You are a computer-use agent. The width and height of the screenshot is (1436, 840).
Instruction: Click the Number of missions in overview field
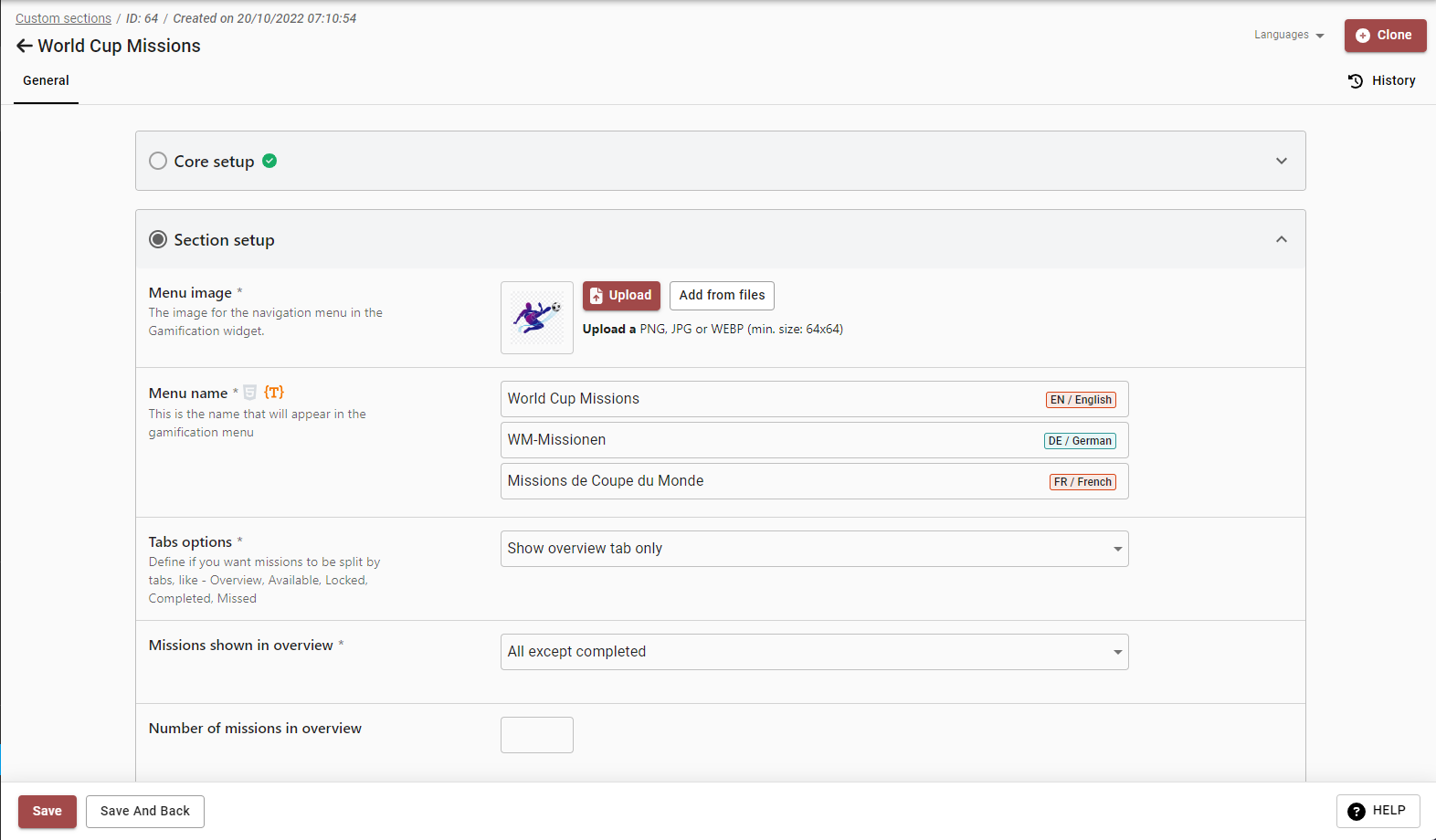pyautogui.click(x=537, y=735)
